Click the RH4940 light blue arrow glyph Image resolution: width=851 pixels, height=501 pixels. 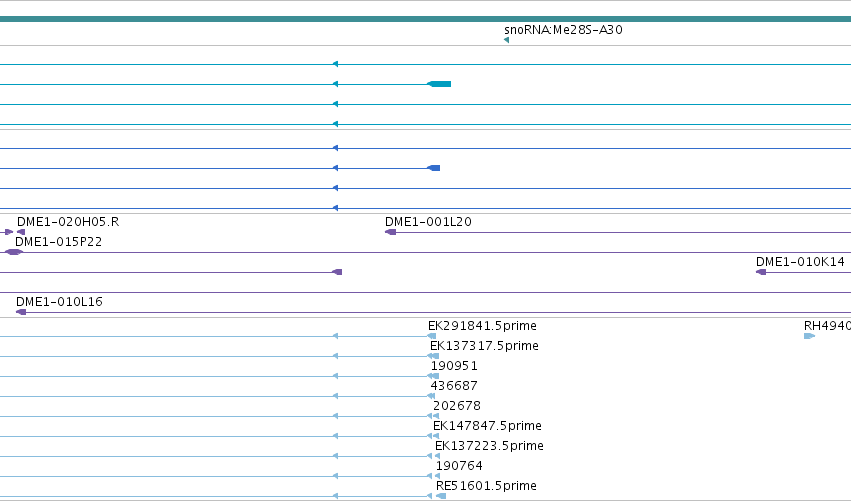click(x=809, y=336)
